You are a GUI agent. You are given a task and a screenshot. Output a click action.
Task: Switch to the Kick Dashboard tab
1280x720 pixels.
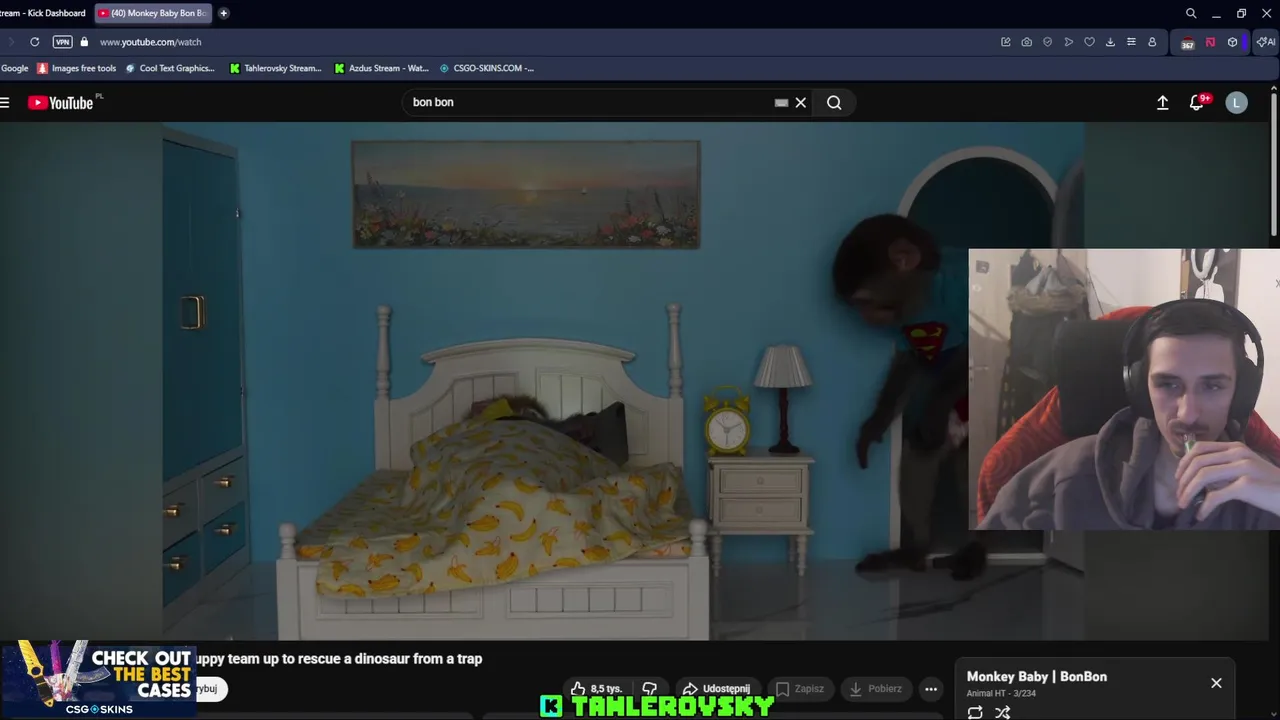[44, 13]
